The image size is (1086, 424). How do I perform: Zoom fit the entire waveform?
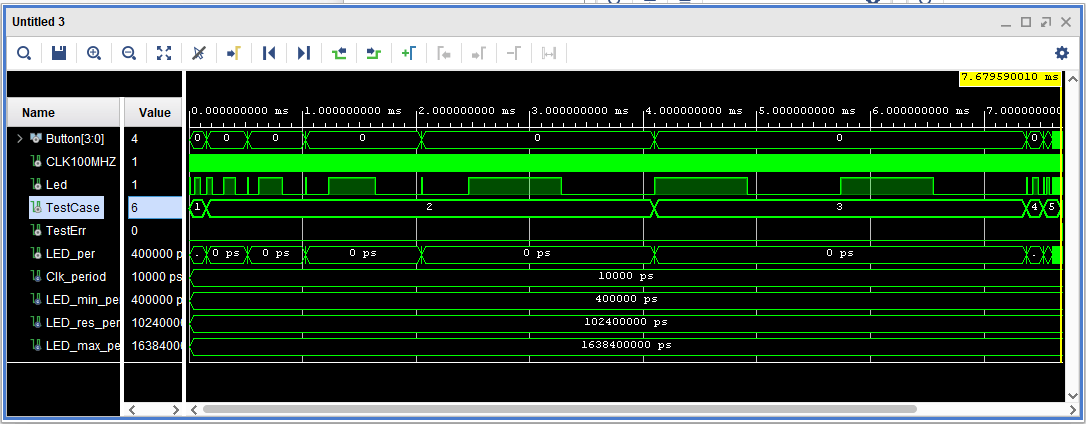(x=164, y=53)
